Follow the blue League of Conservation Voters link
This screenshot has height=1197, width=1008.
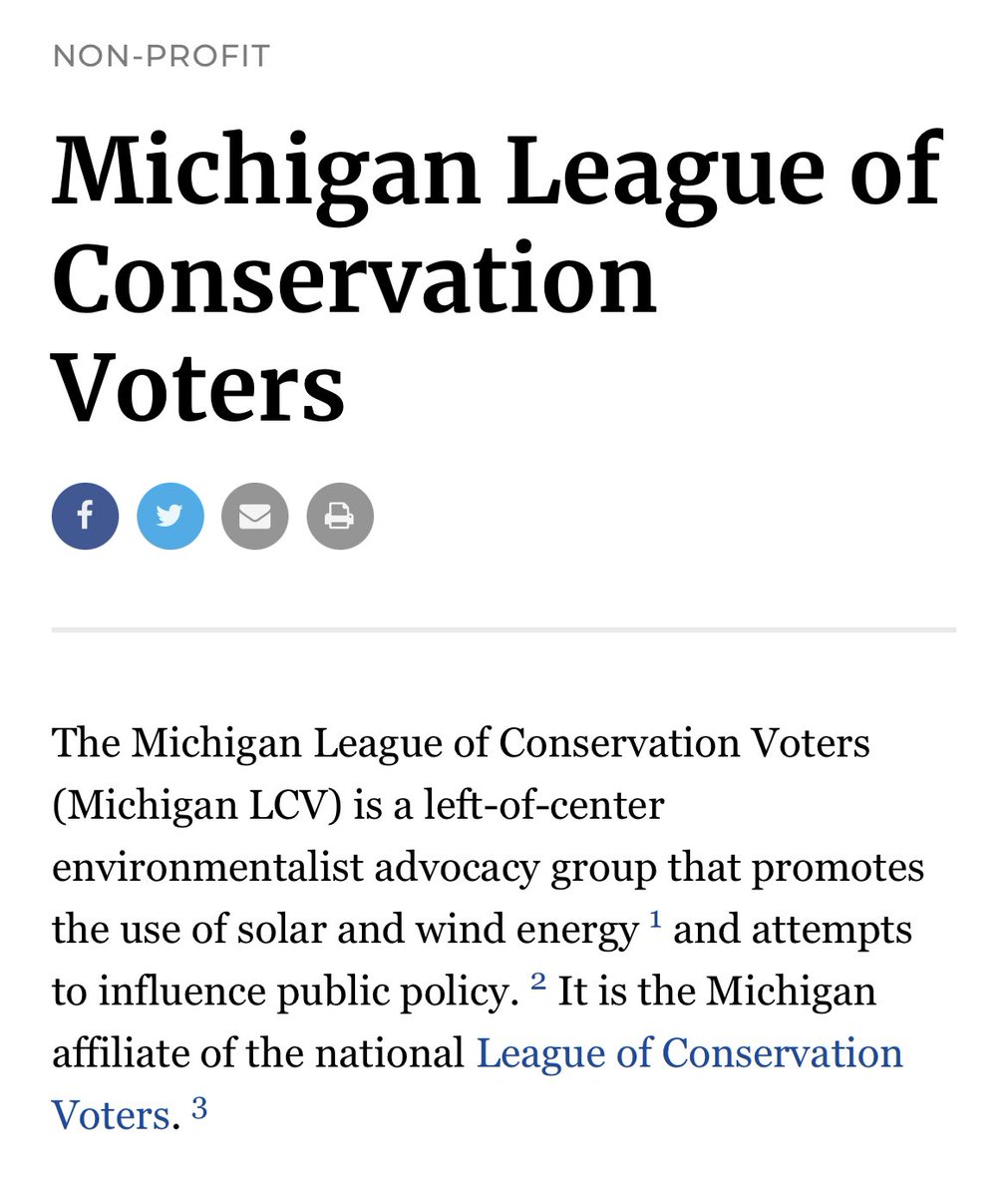(x=689, y=1053)
